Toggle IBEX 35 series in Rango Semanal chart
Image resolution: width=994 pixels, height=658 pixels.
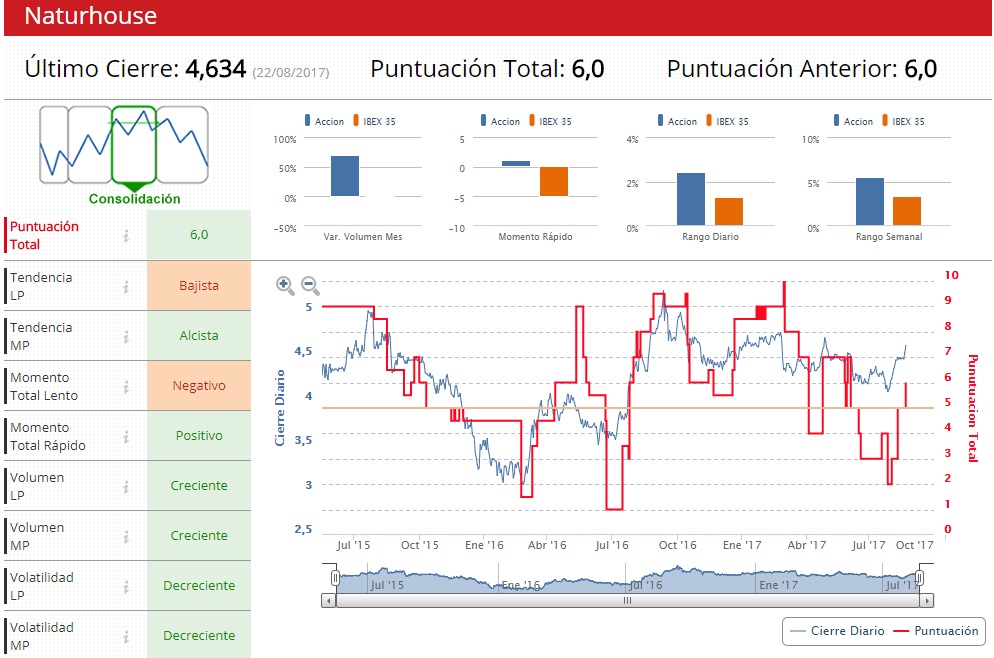click(x=903, y=121)
